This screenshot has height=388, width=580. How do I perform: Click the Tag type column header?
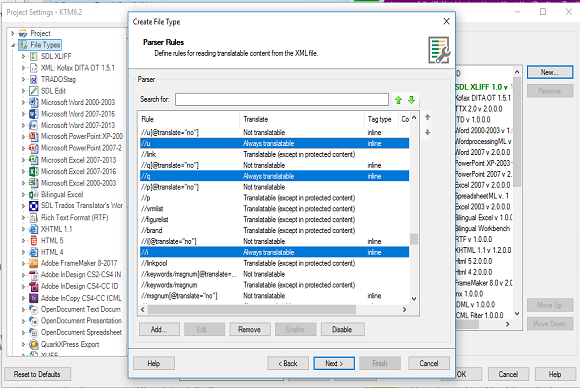(381, 119)
